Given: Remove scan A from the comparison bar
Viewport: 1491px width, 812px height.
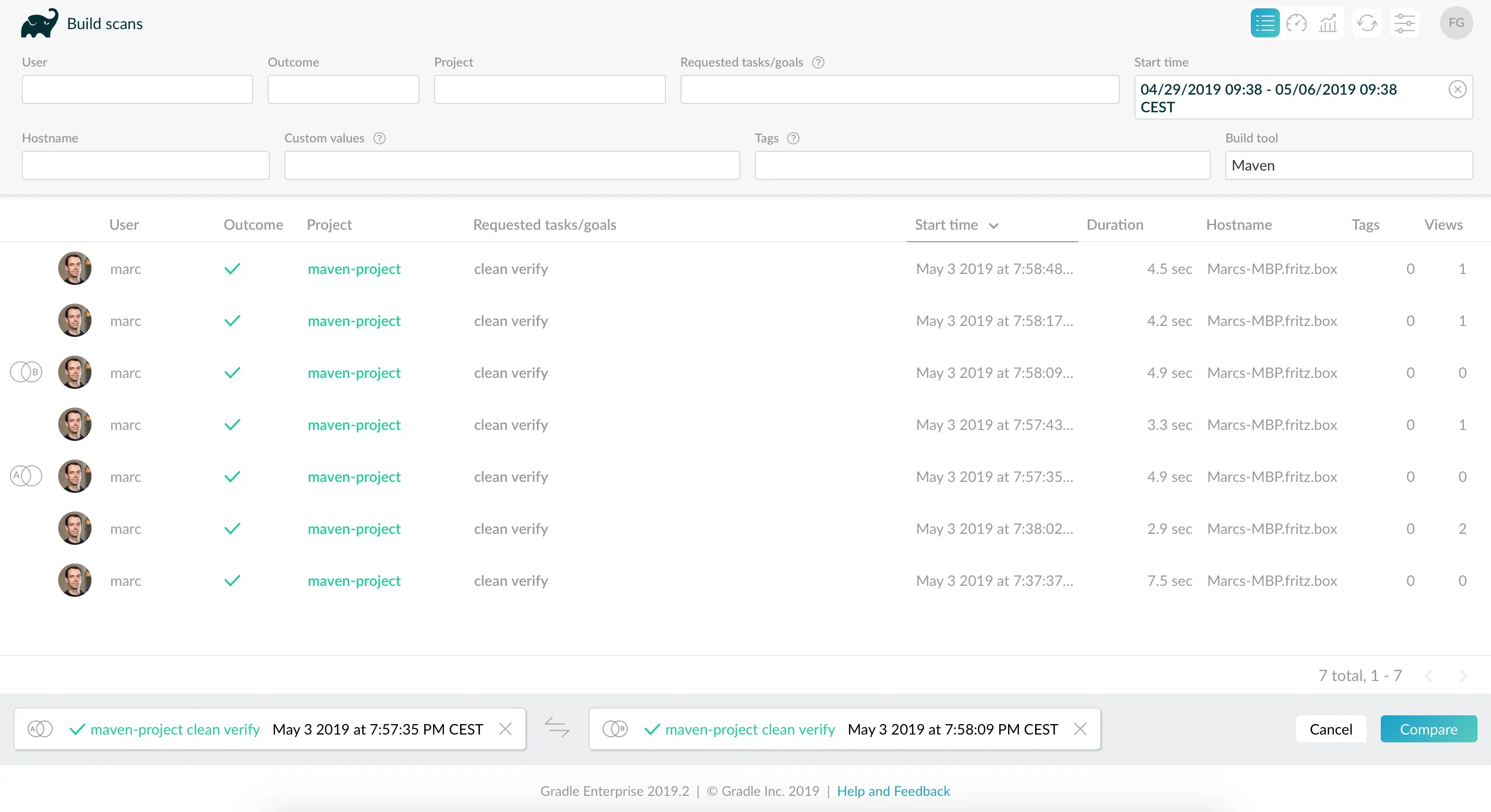Looking at the screenshot, I should click(505, 729).
